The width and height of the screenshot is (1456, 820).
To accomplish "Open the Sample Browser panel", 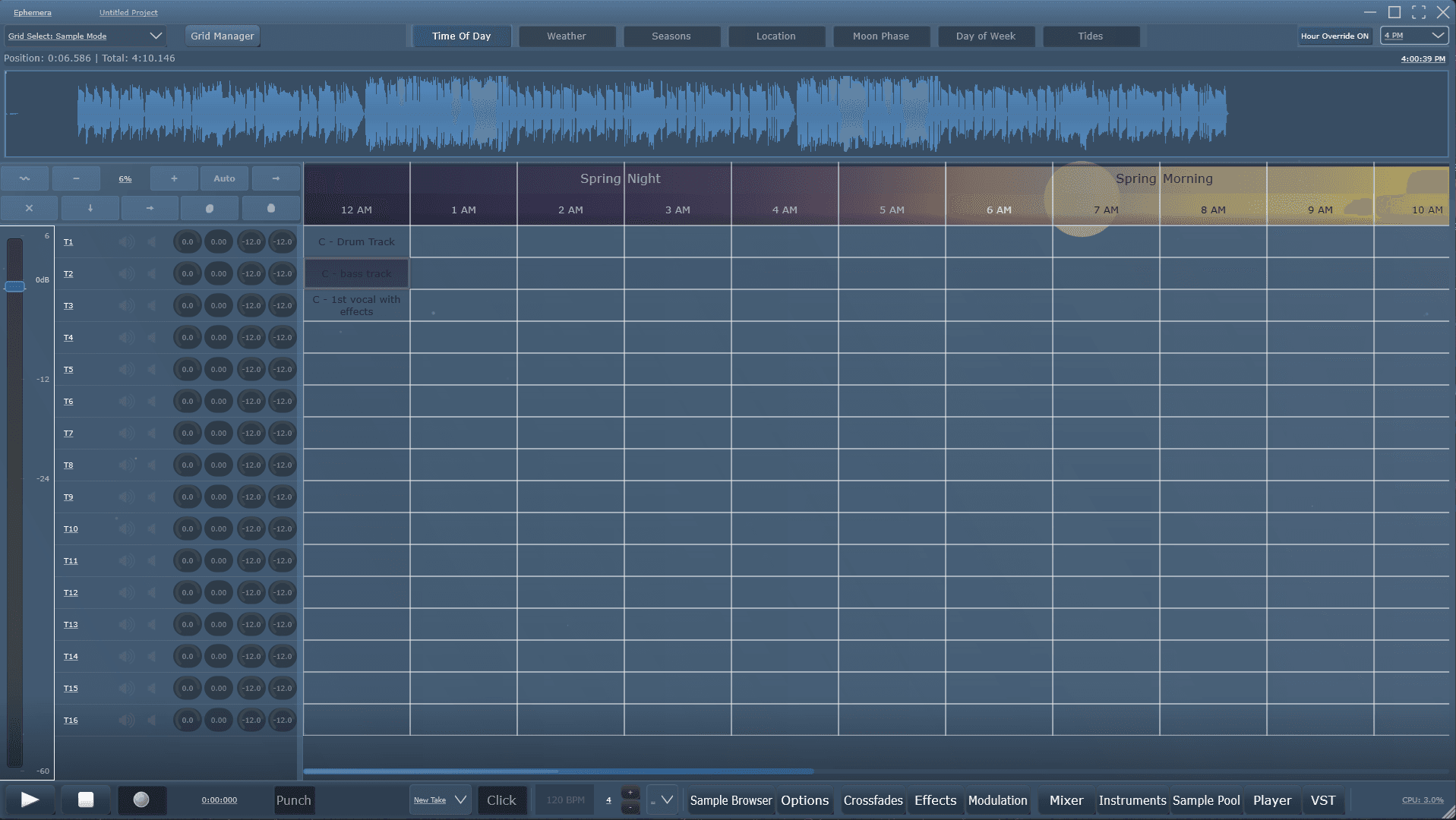I will pyautogui.click(x=731, y=800).
